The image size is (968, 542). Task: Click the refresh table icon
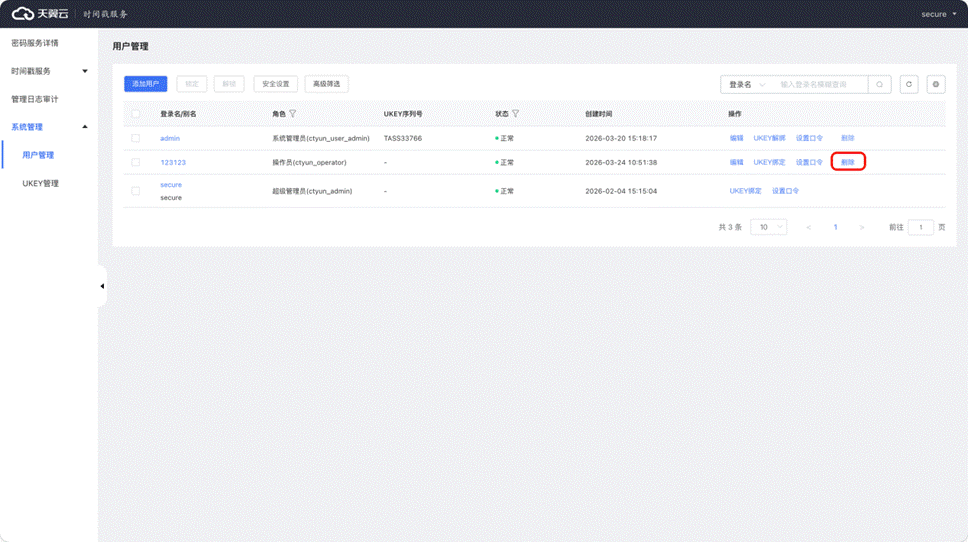(908, 85)
